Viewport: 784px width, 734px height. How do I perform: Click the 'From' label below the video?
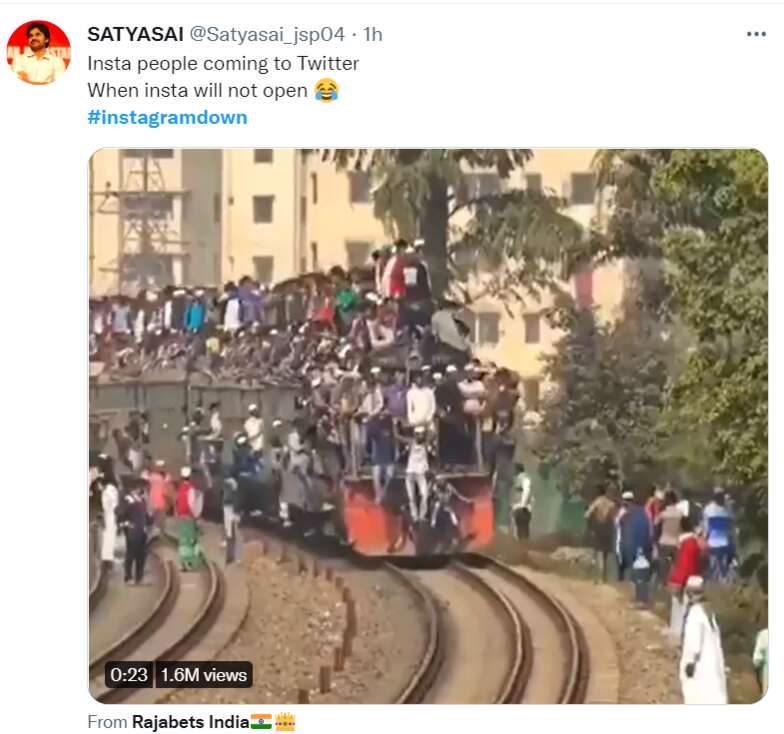(x=107, y=722)
